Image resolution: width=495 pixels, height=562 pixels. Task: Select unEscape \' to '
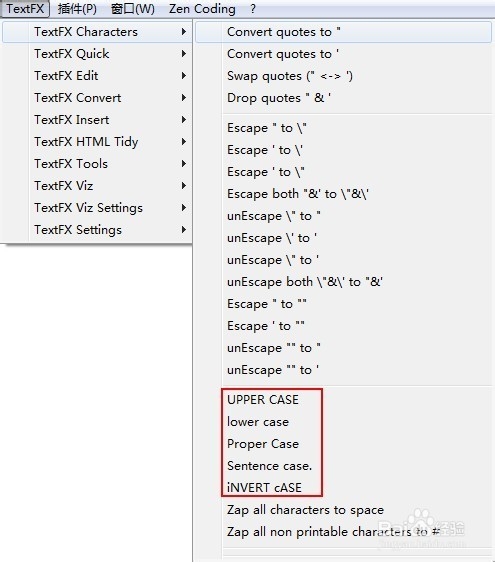[x=344, y=238]
